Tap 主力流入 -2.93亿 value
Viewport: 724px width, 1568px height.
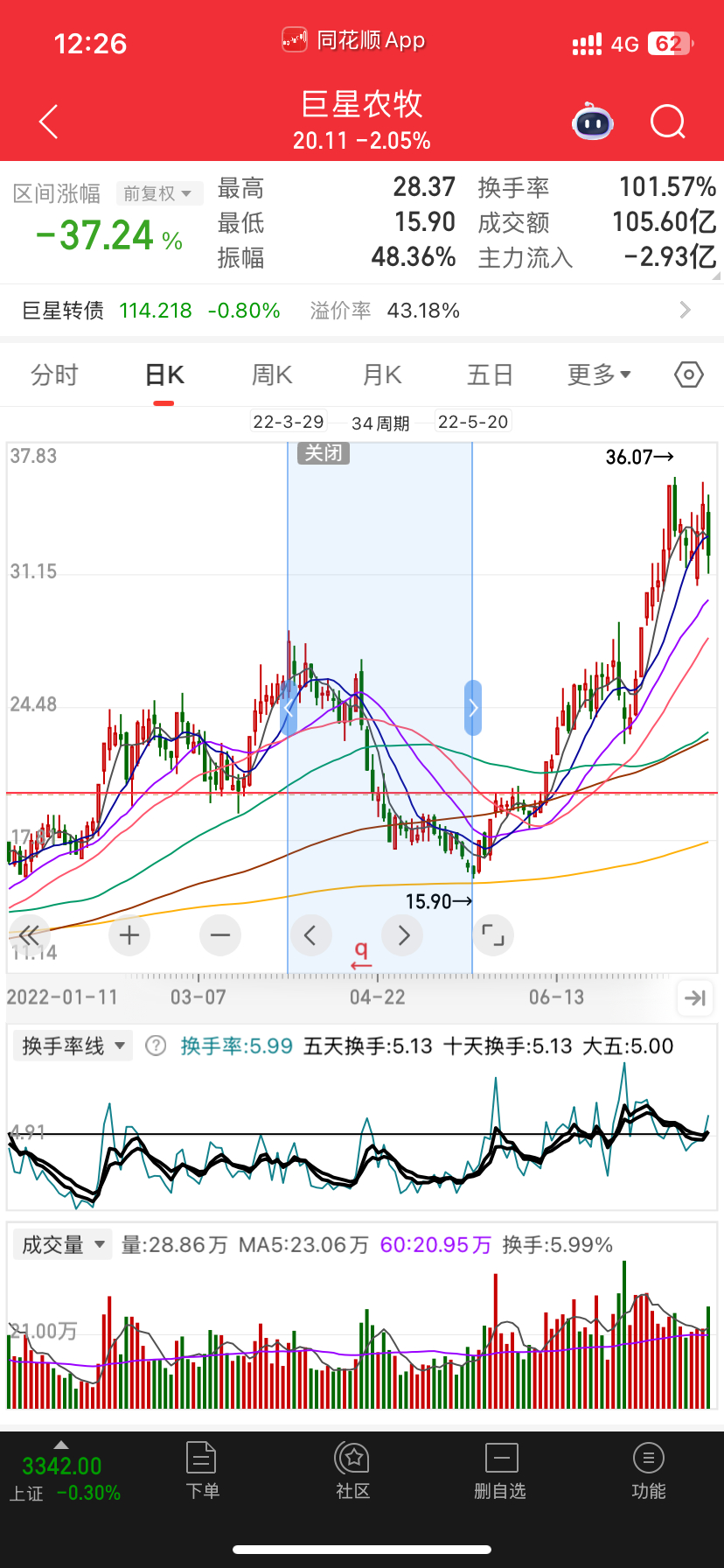(x=670, y=257)
